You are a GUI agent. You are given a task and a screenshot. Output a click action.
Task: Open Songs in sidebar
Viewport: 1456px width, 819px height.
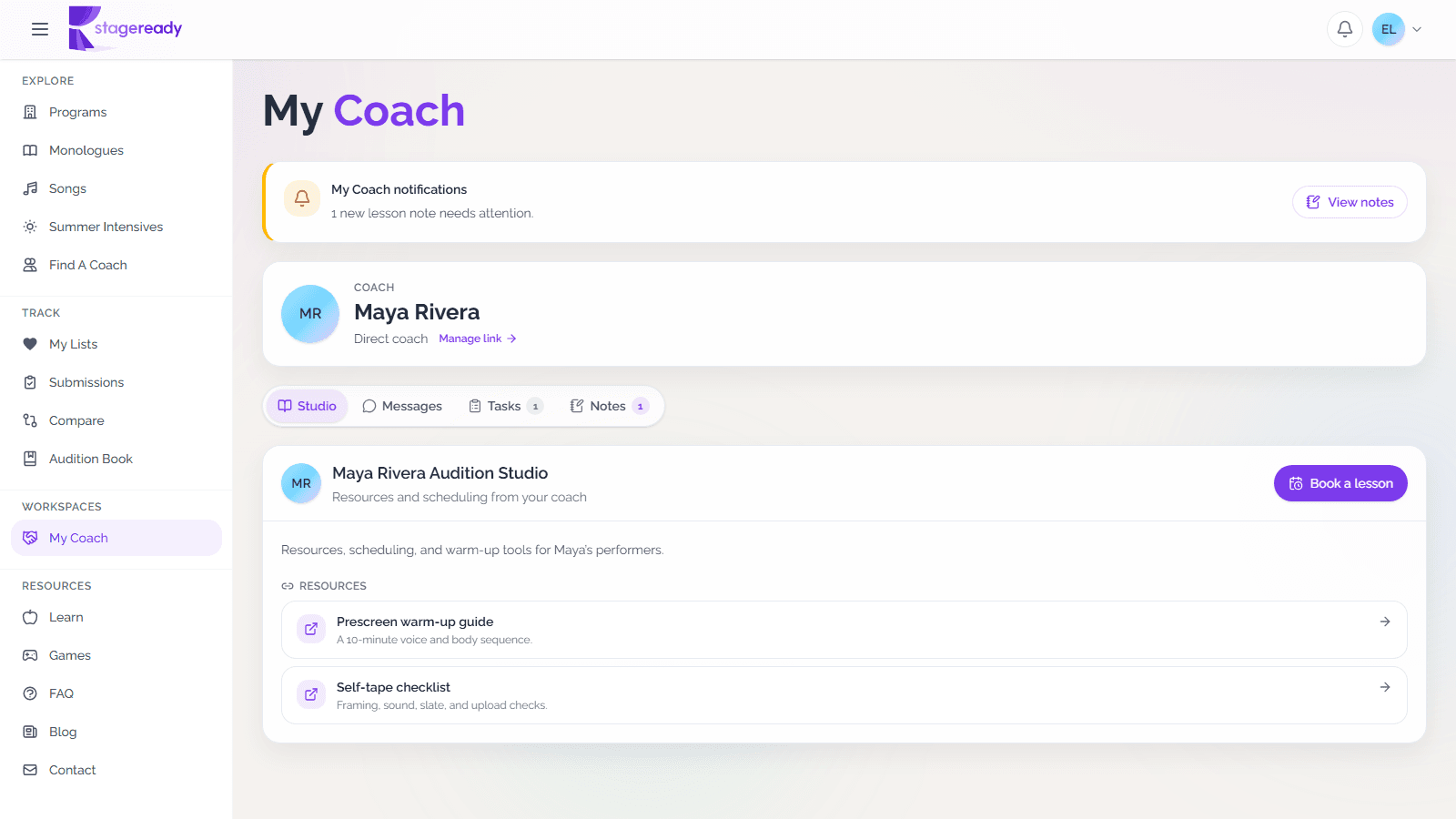(x=116, y=188)
